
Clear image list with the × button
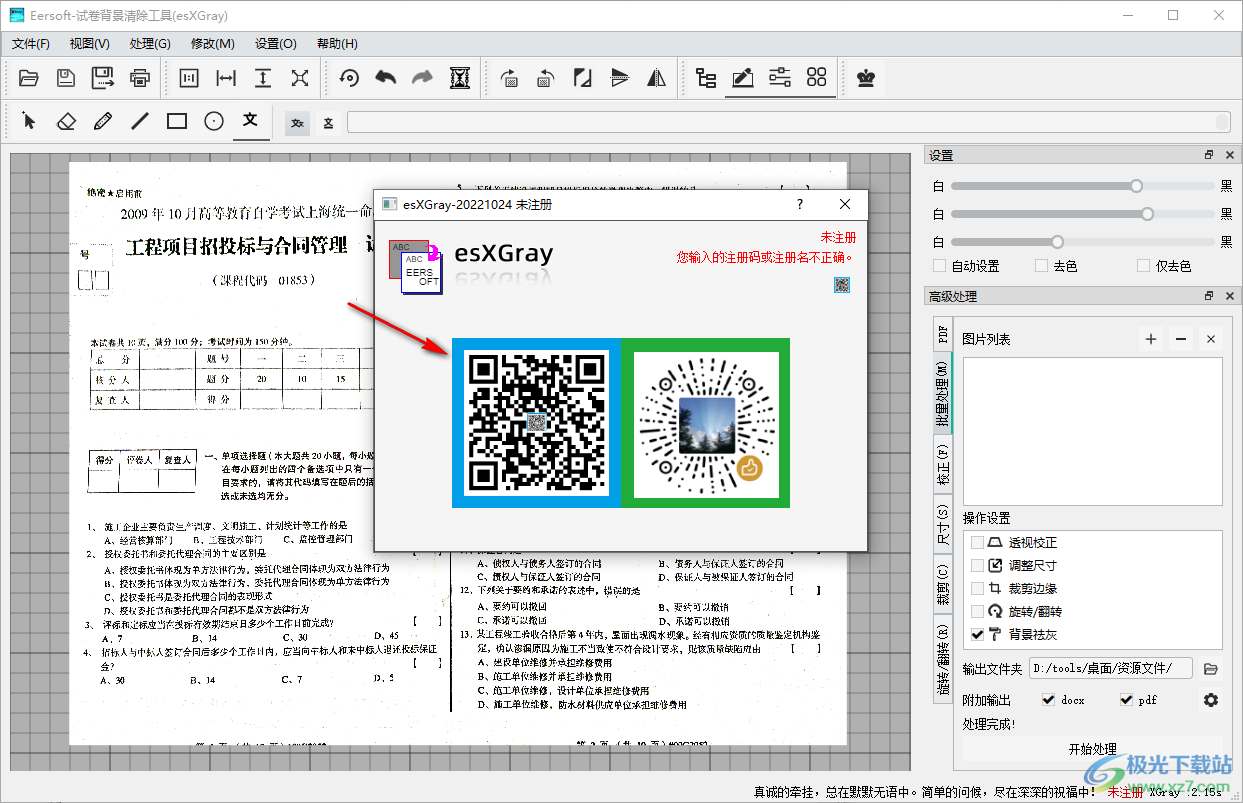(1211, 339)
